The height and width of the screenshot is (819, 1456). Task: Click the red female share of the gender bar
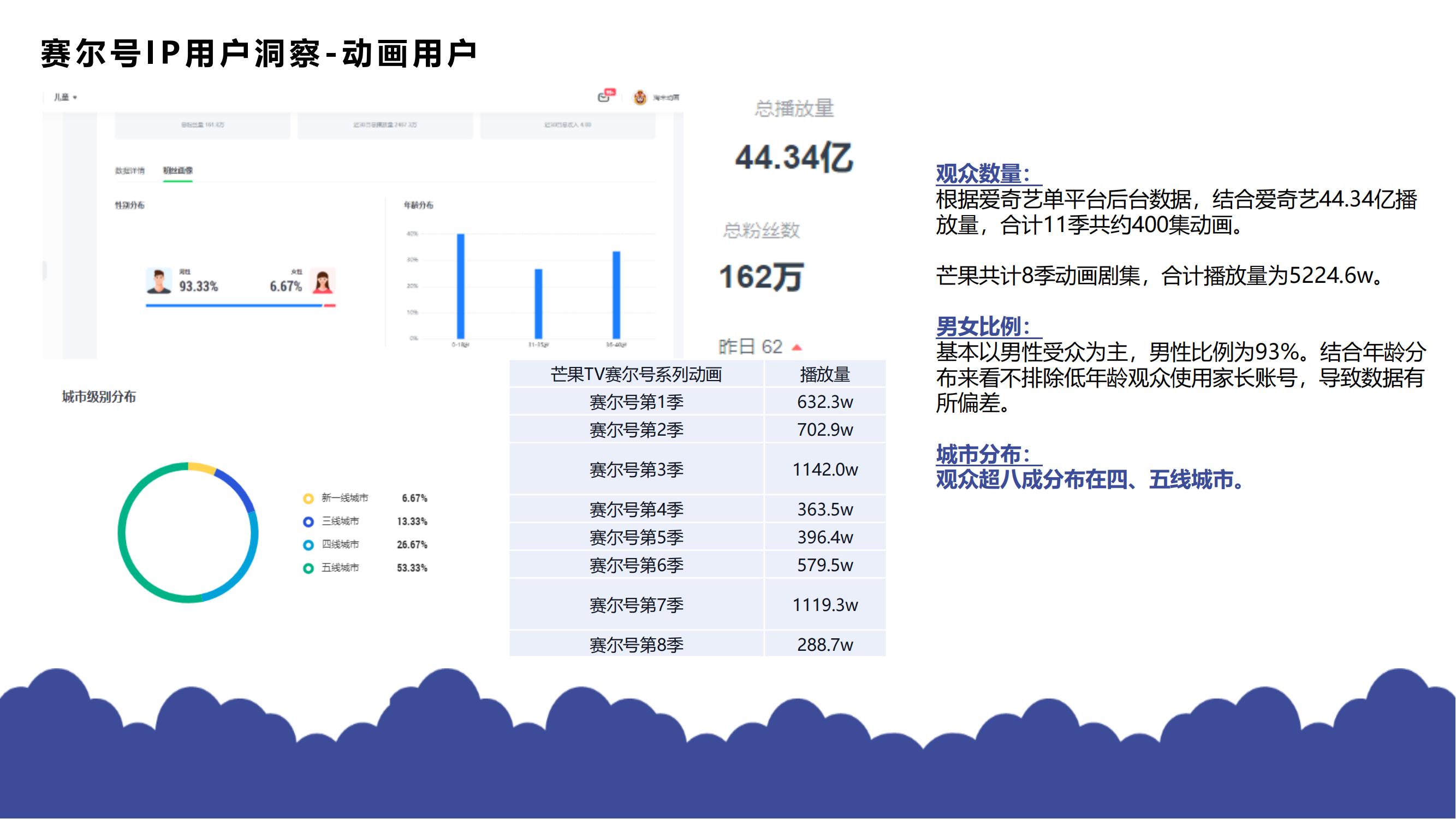330,306
